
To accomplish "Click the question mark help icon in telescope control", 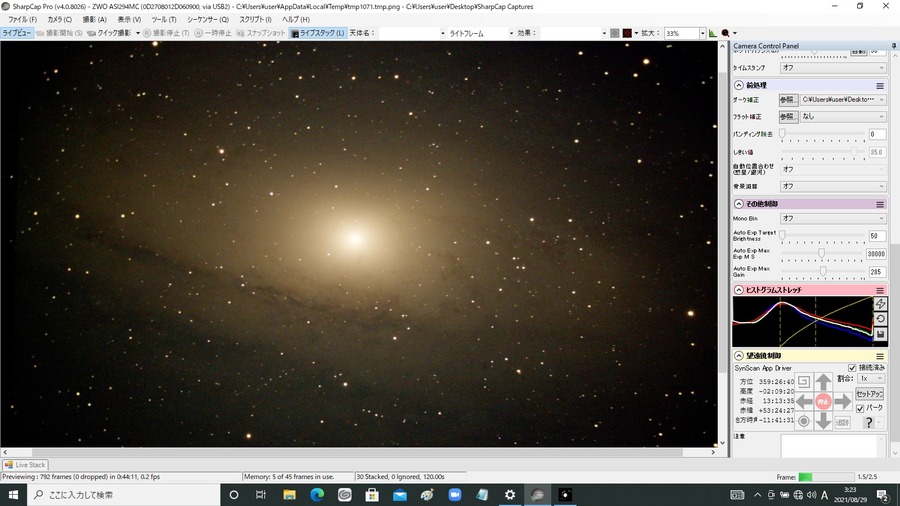I will 869,422.
